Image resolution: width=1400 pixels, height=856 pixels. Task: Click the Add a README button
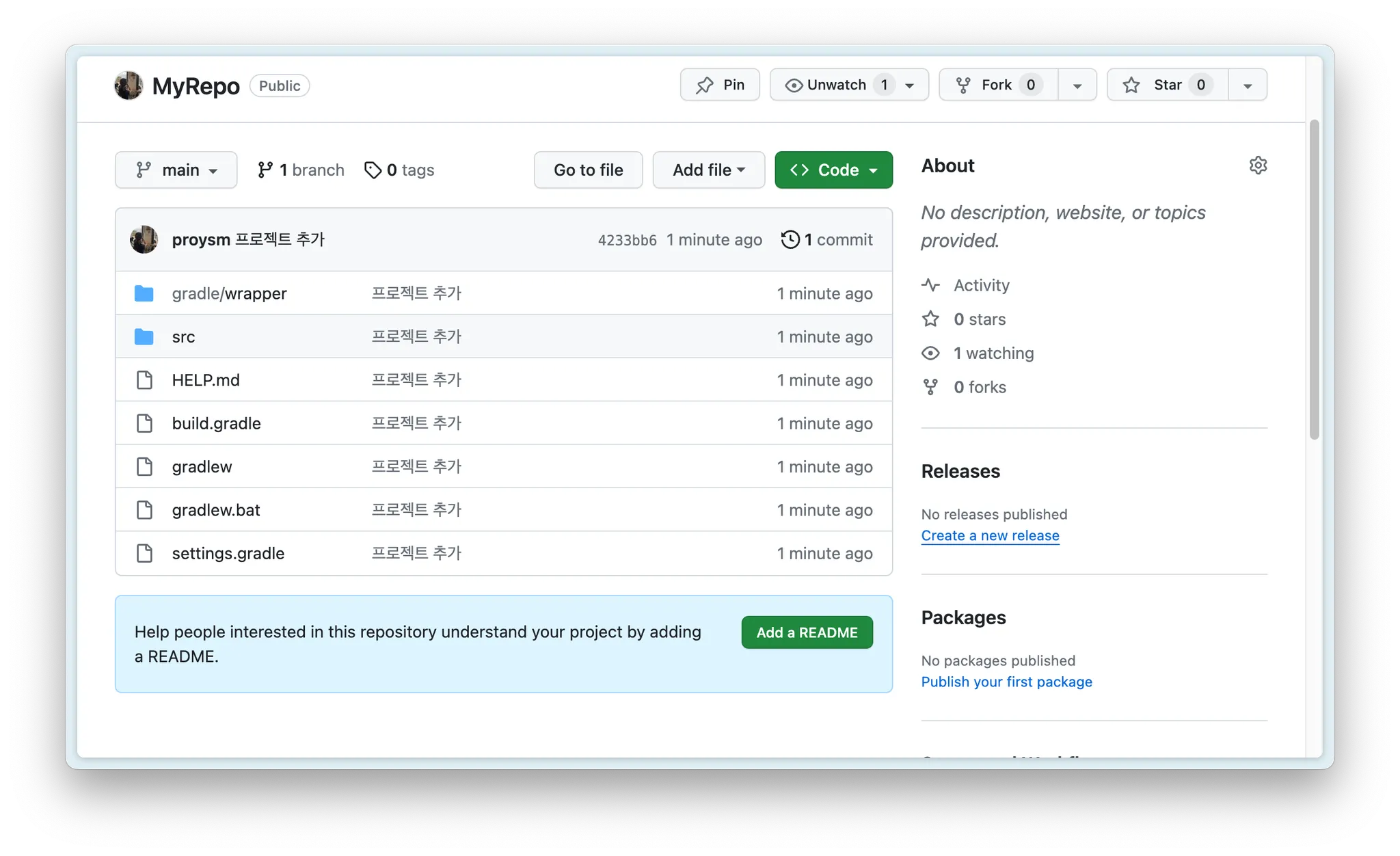[x=807, y=632]
